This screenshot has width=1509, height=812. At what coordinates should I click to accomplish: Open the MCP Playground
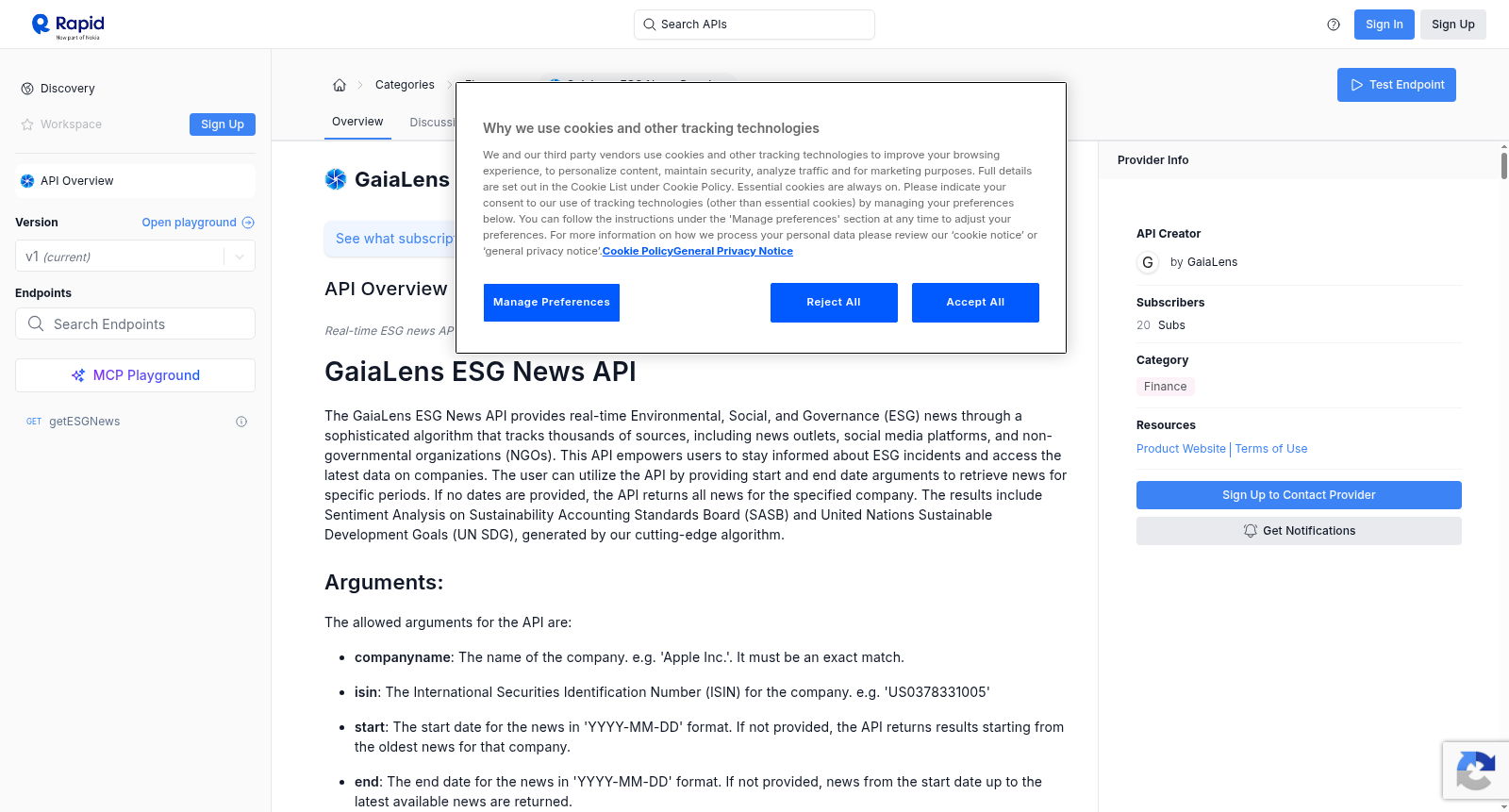135,375
